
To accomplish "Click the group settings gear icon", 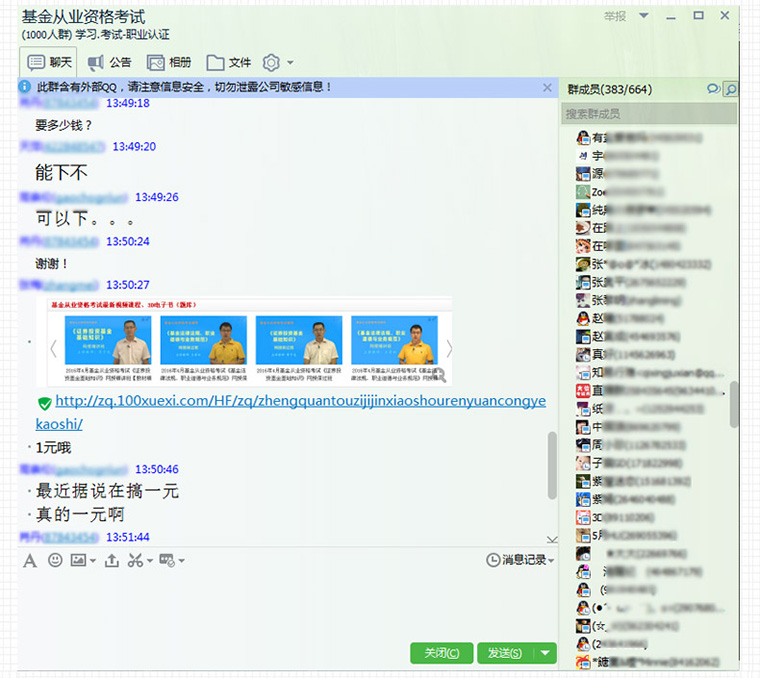I will tap(271, 62).
